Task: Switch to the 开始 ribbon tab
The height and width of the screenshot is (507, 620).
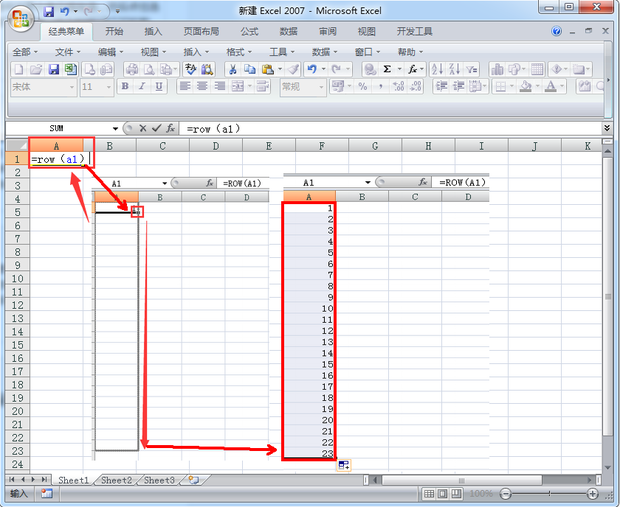Action: [x=114, y=31]
